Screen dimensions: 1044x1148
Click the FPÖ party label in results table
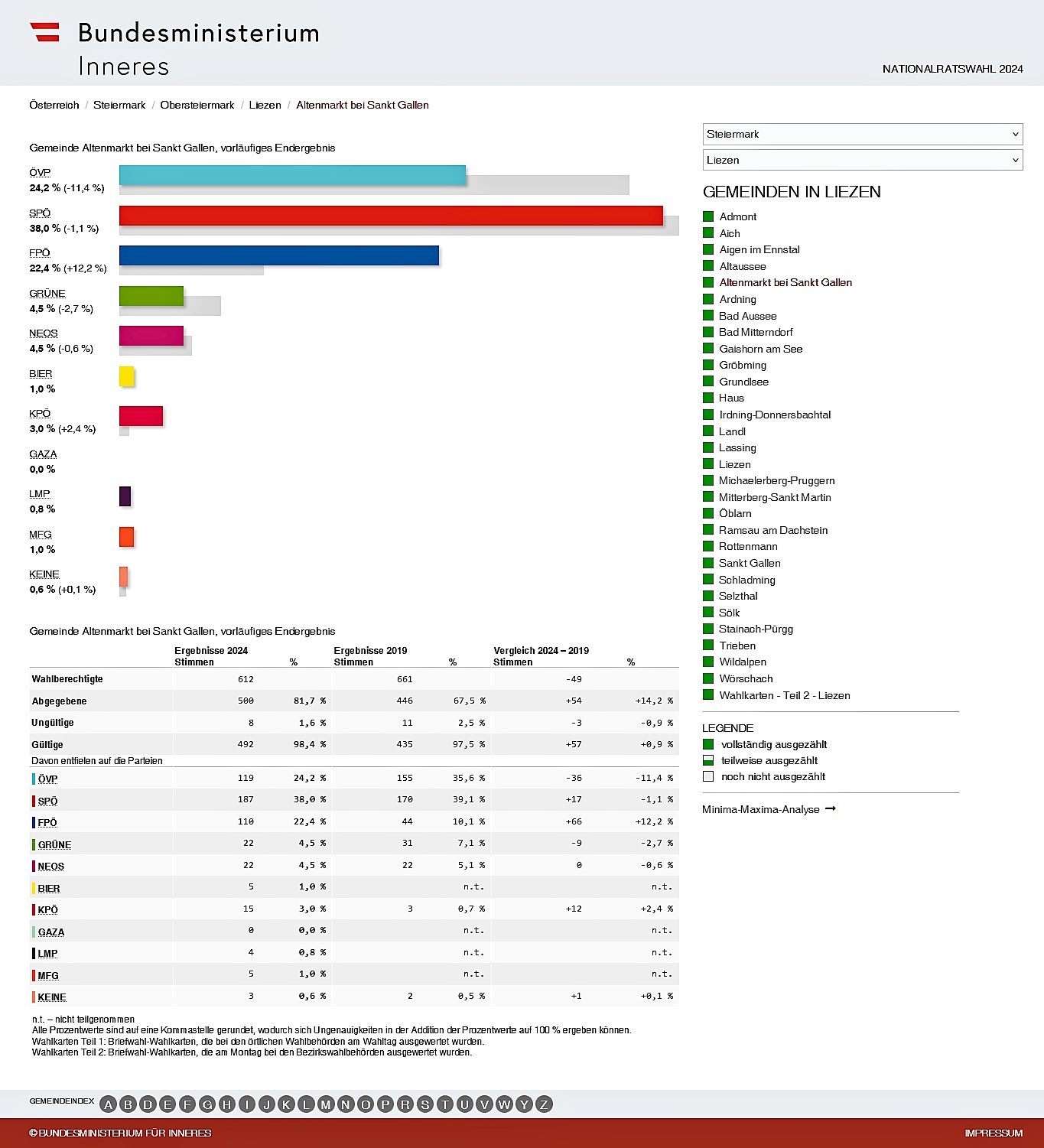(47, 822)
